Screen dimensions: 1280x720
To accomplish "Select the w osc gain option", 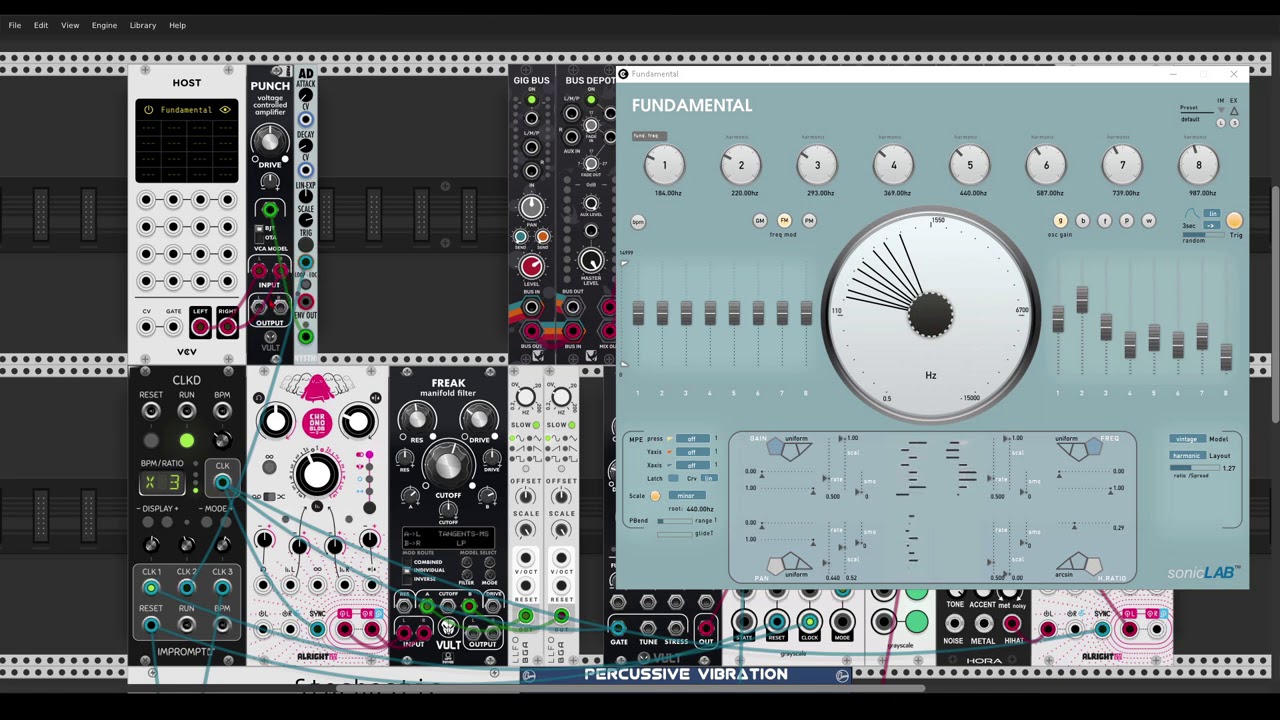I will (1149, 220).
